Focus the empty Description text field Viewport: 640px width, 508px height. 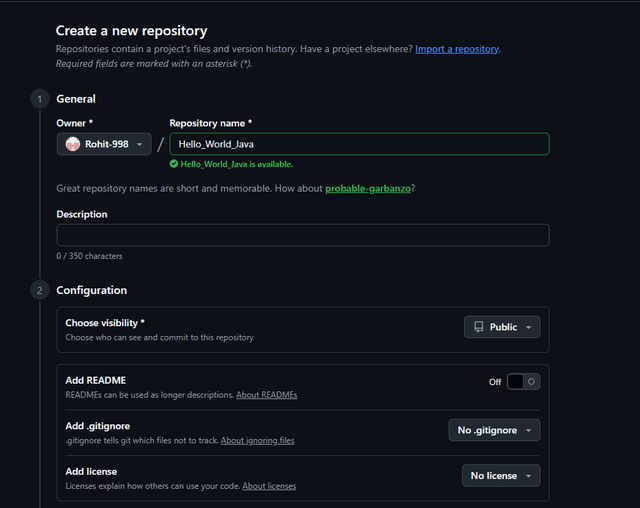[303, 235]
